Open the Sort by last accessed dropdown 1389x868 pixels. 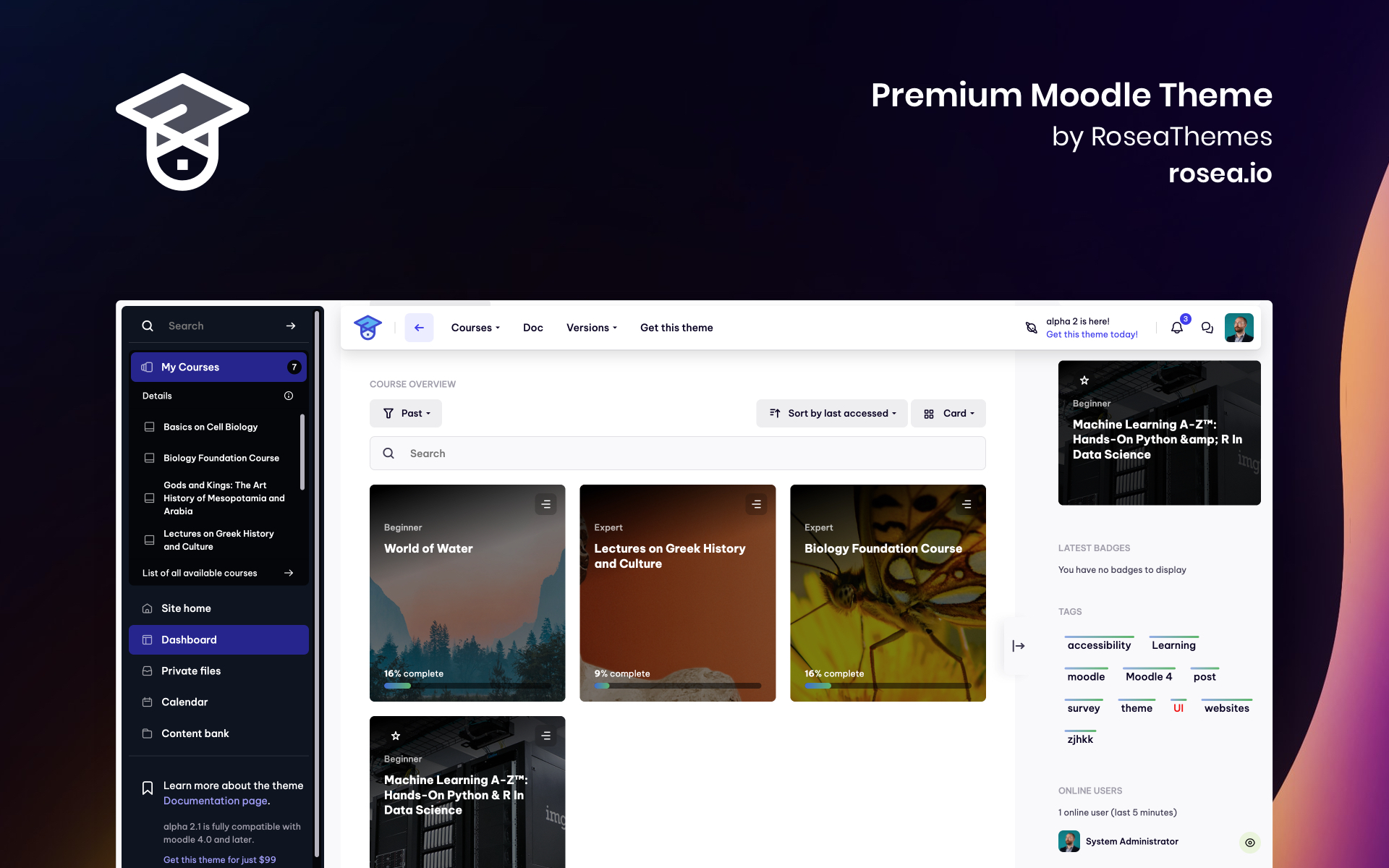pos(832,414)
